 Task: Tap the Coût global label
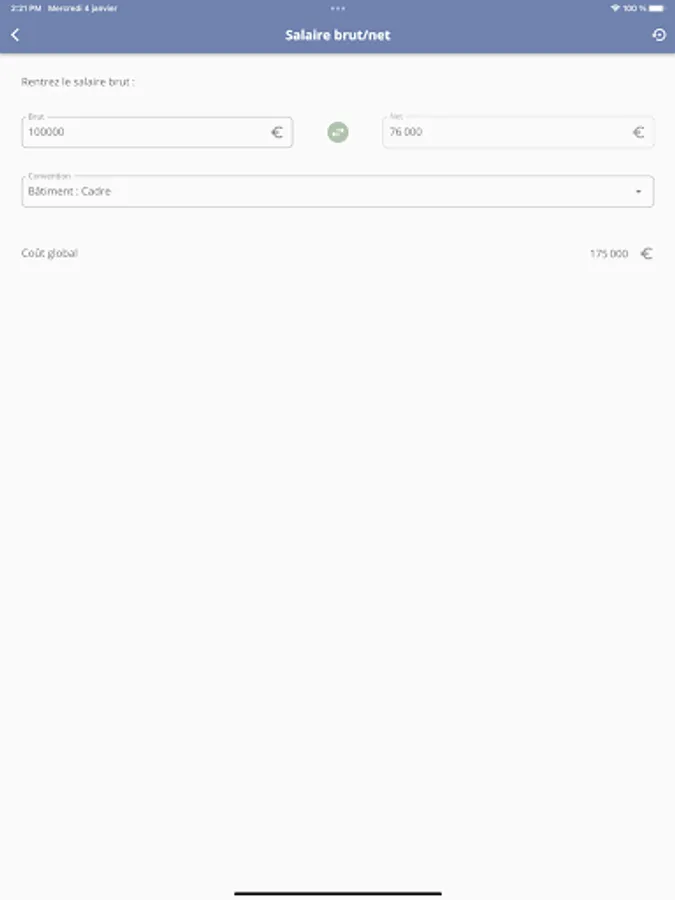point(49,253)
